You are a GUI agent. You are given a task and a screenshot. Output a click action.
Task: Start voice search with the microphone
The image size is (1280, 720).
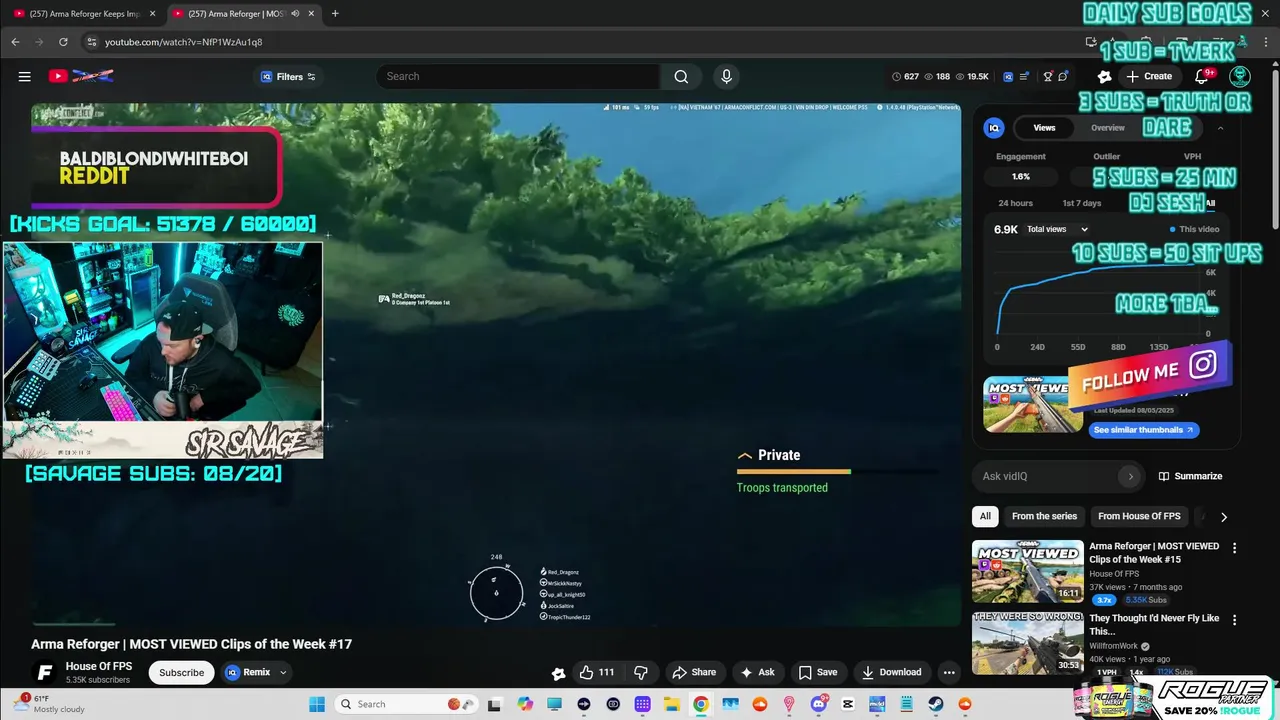pos(726,76)
